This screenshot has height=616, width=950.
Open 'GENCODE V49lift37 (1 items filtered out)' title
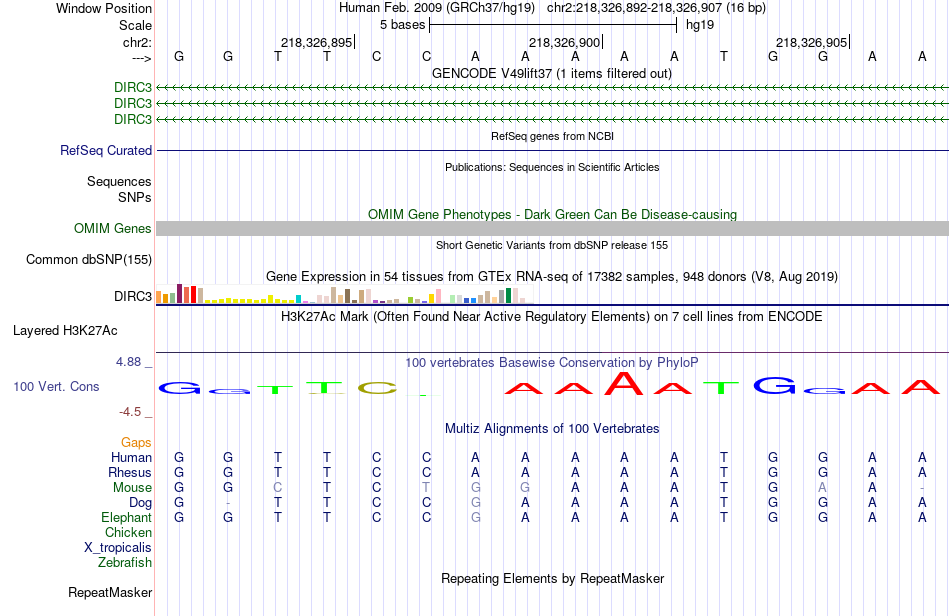tap(552, 74)
